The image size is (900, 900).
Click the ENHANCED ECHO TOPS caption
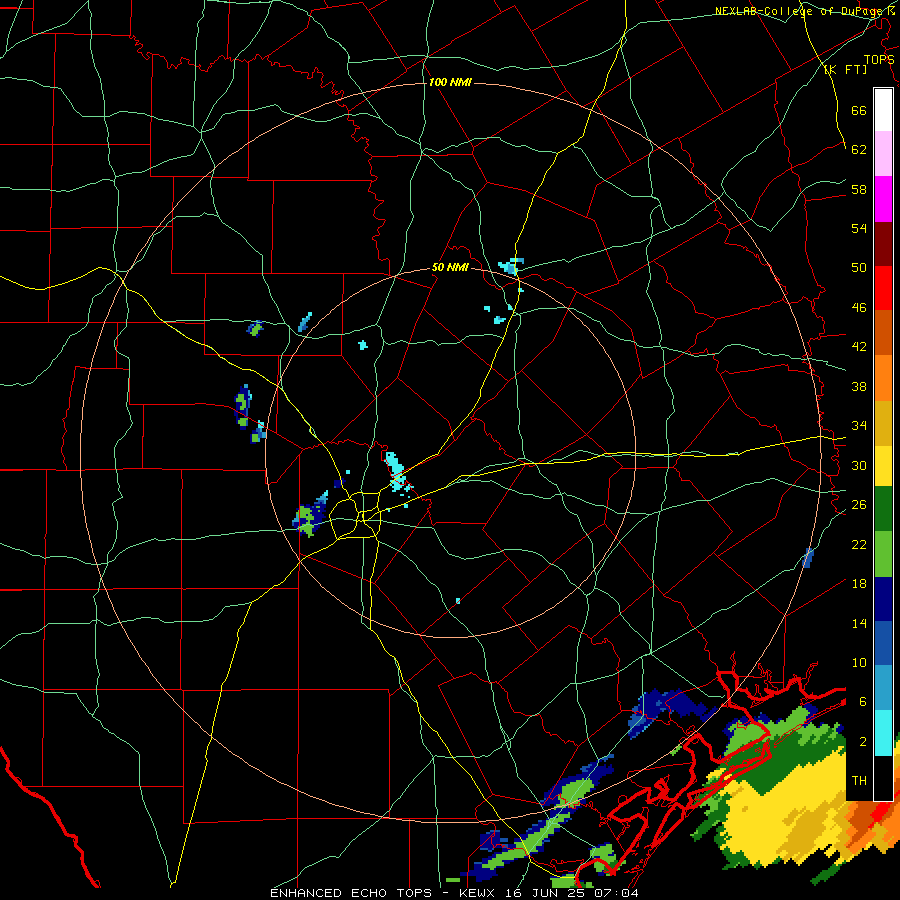tap(354, 893)
